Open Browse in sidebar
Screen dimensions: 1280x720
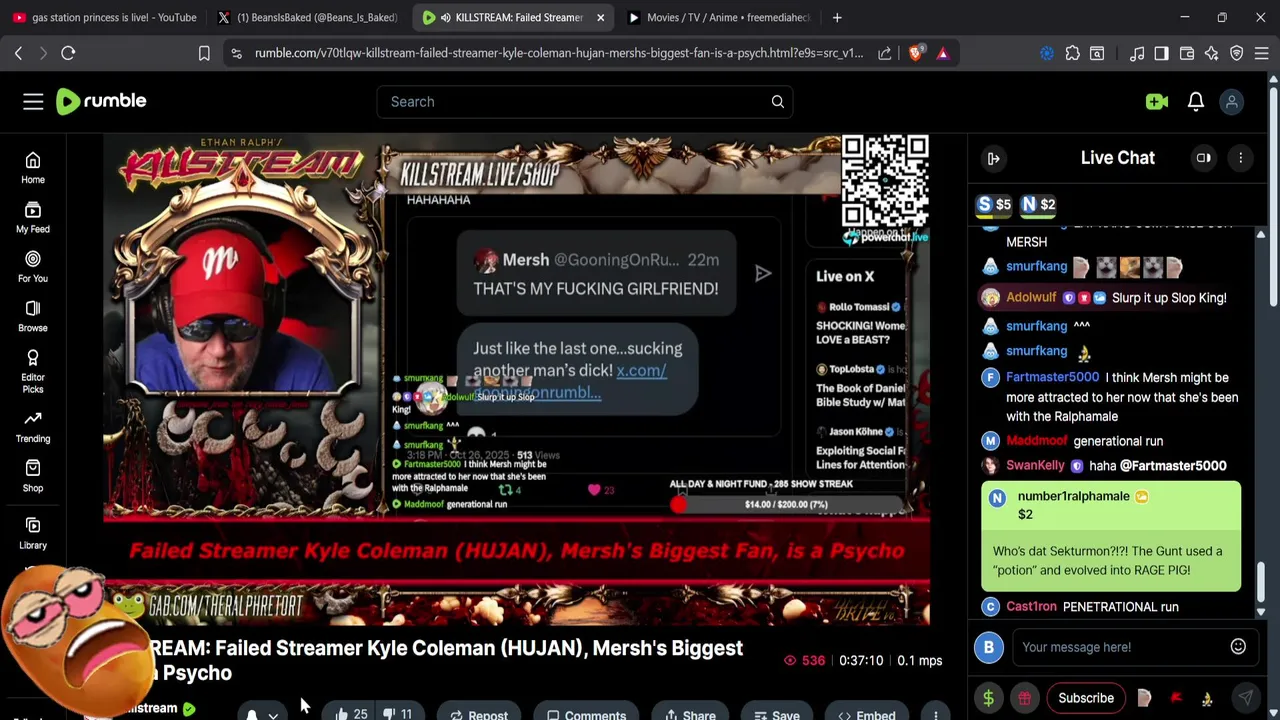pyautogui.click(x=33, y=316)
